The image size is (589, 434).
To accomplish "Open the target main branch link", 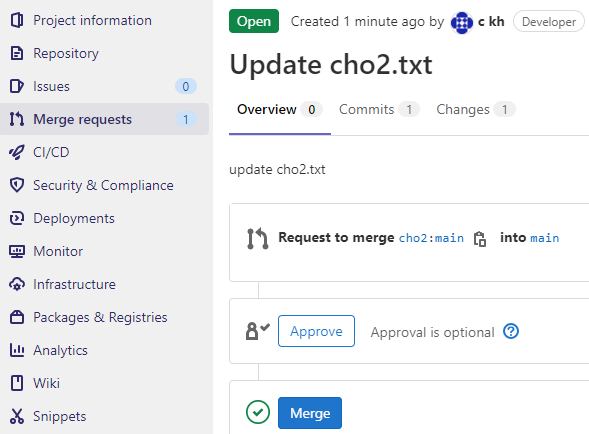I will tap(545, 238).
